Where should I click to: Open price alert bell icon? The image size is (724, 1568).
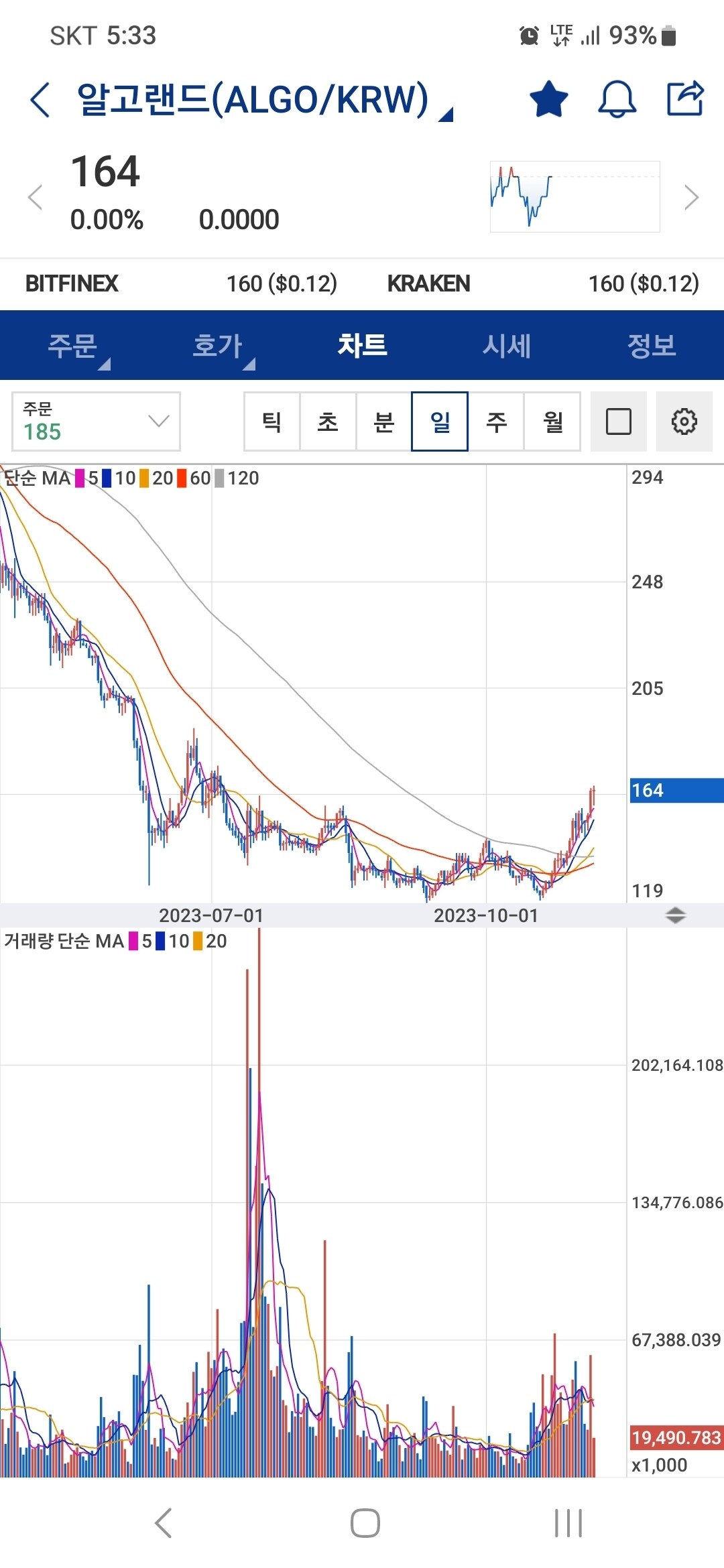pyautogui.click(x=617, y=99)
